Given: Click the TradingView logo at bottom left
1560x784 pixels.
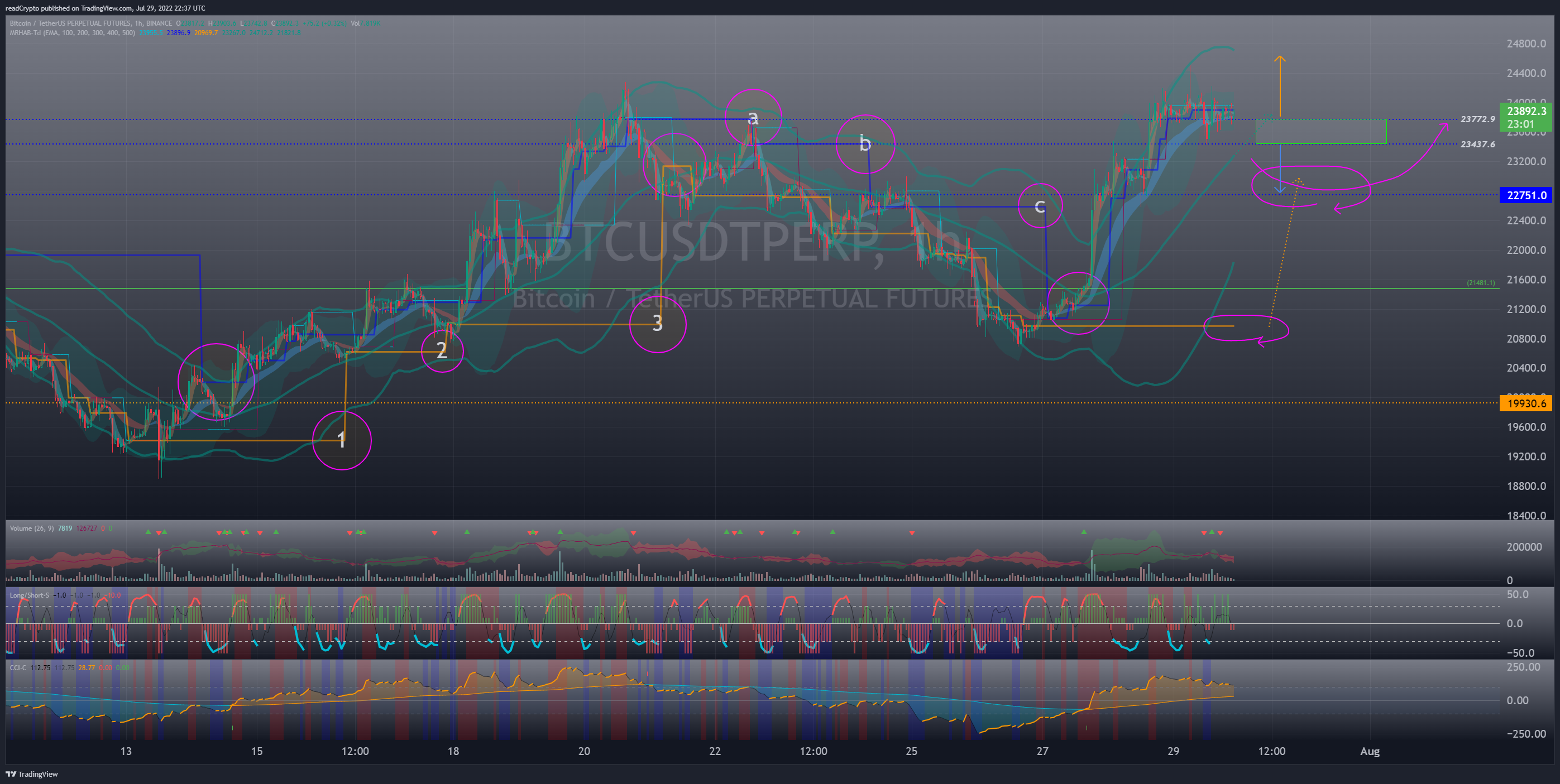Looking at the screenshot, I should pyautogui.click(x=32, y=774).
